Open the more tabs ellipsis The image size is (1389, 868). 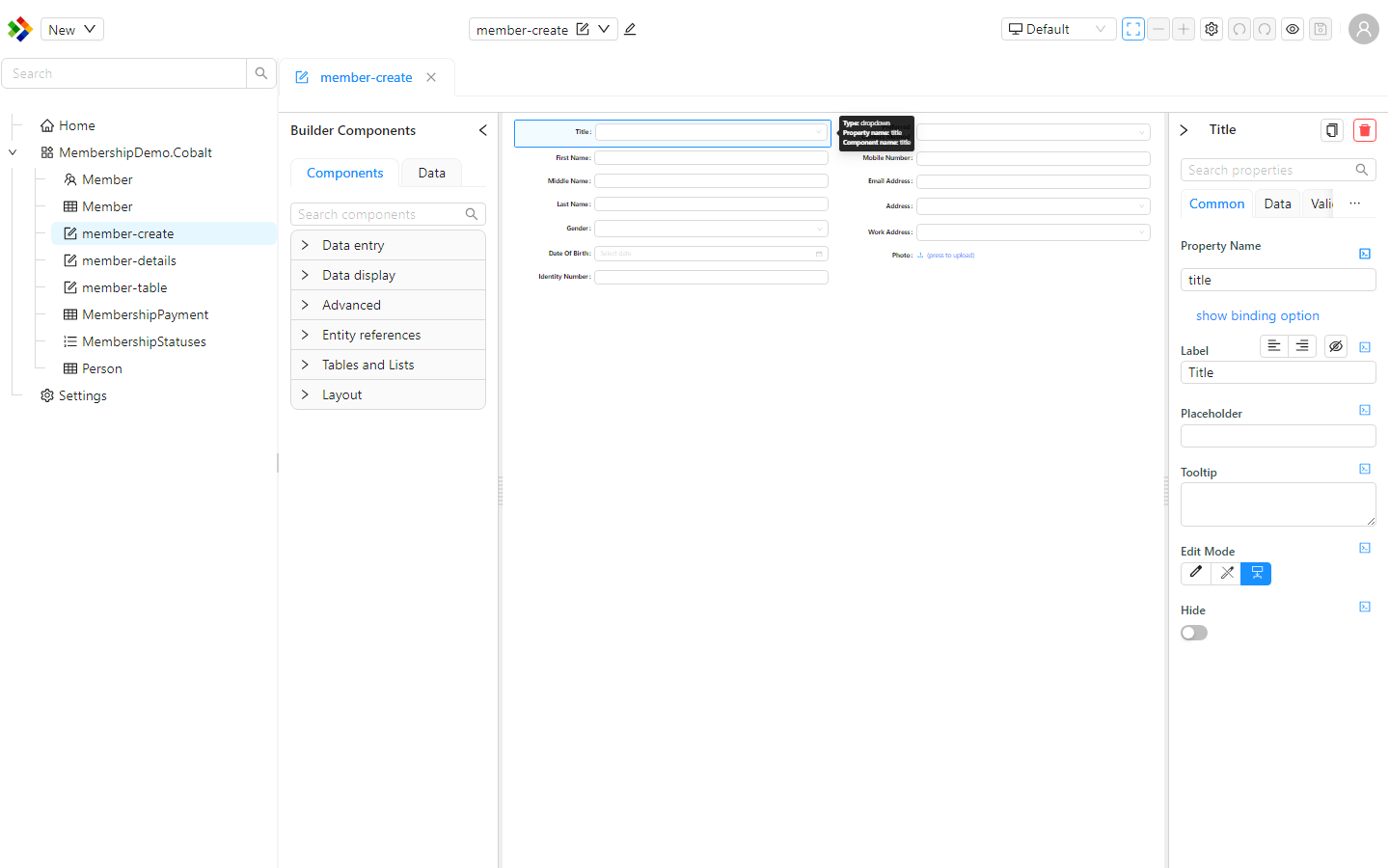(x=1355, y=203)
